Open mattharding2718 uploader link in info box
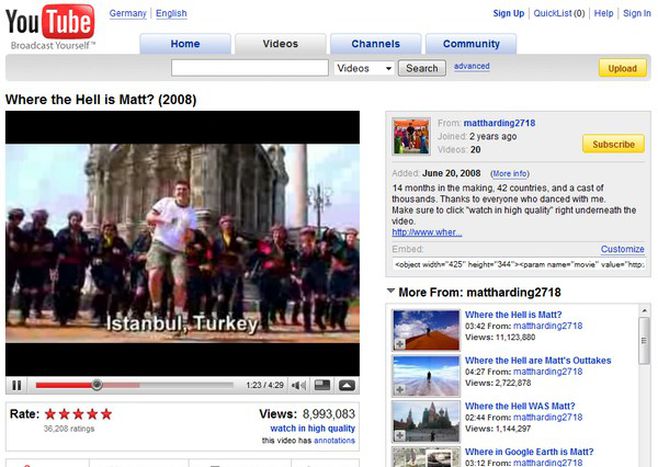The height and width of the screenshot is (467, 658). 499,123
